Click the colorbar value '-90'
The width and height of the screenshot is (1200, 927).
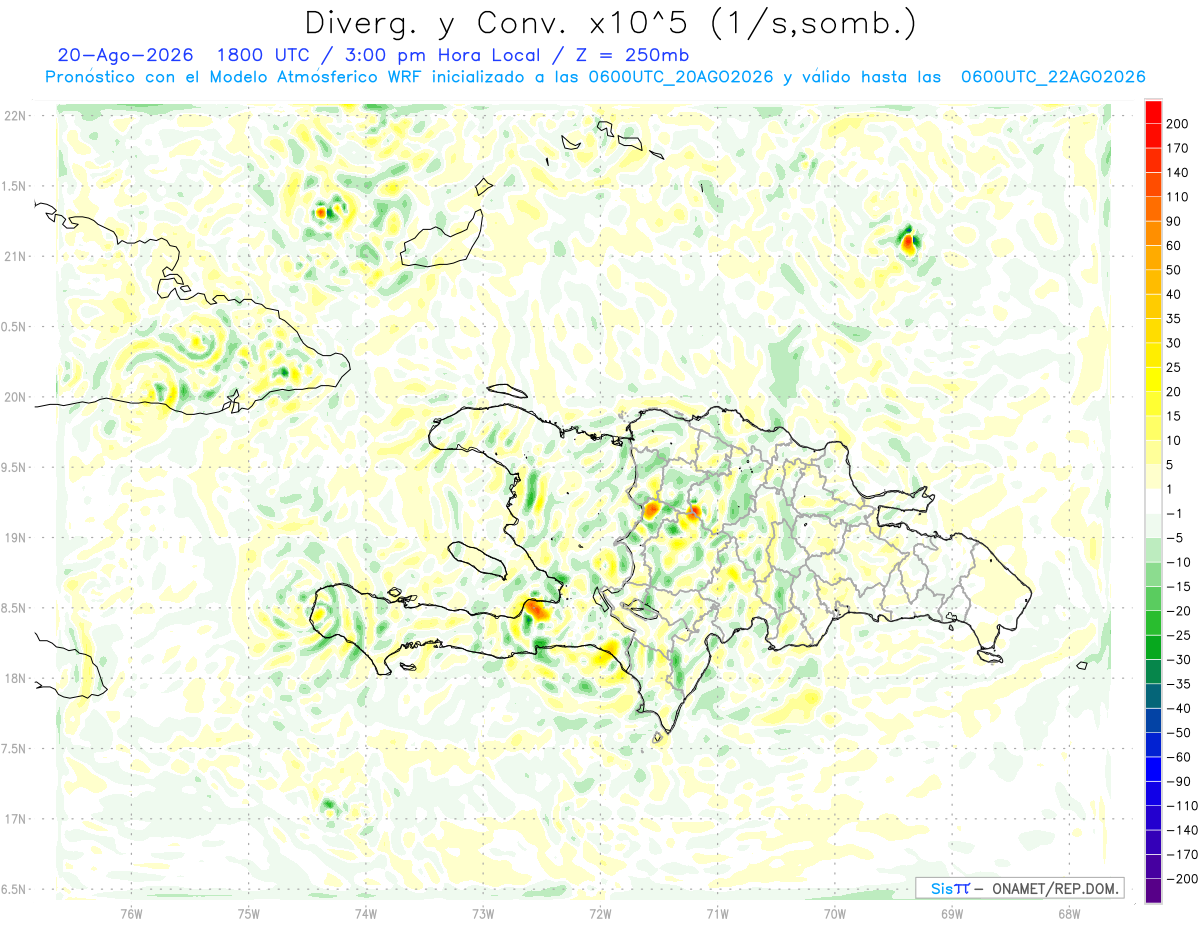(x=1177, y=781)
